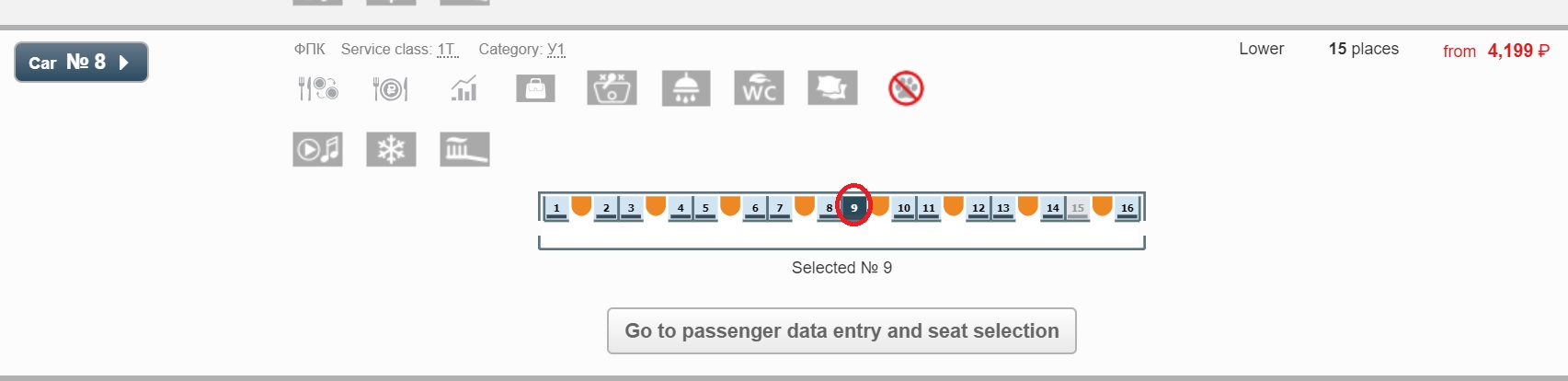Viewport: 1568px width, 381px height.
Task: Select seat 1 in the car map
Action: 555,208
